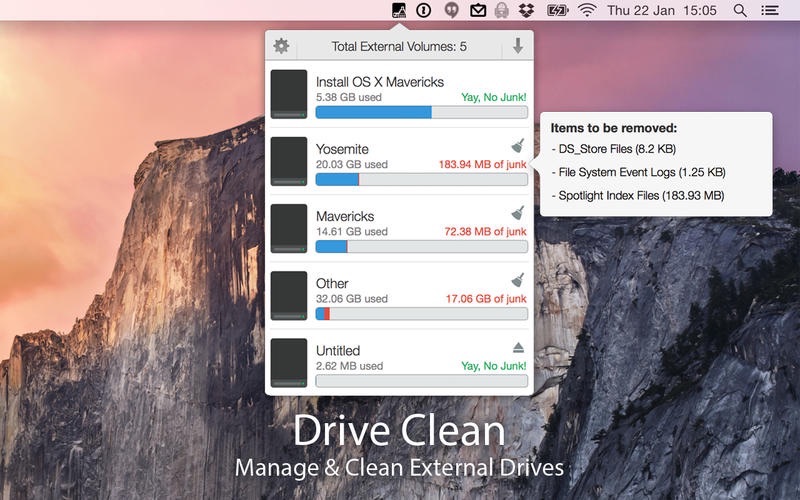Select 'Install OS X Mavericks' volume name
Screen dimensions: 800x500
[380, 82]
